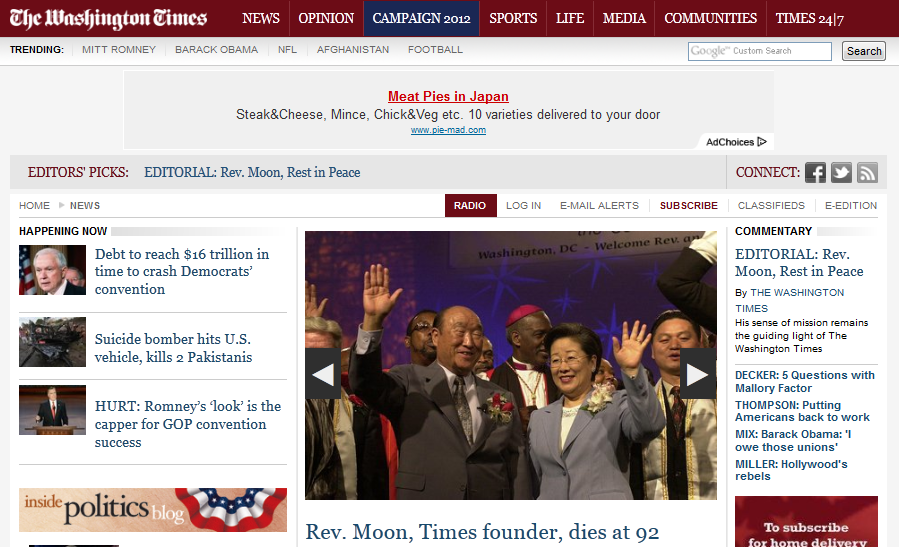899x547 pixels.
Task: Click The Washington Times logo
Action: [x=108, y=18]
